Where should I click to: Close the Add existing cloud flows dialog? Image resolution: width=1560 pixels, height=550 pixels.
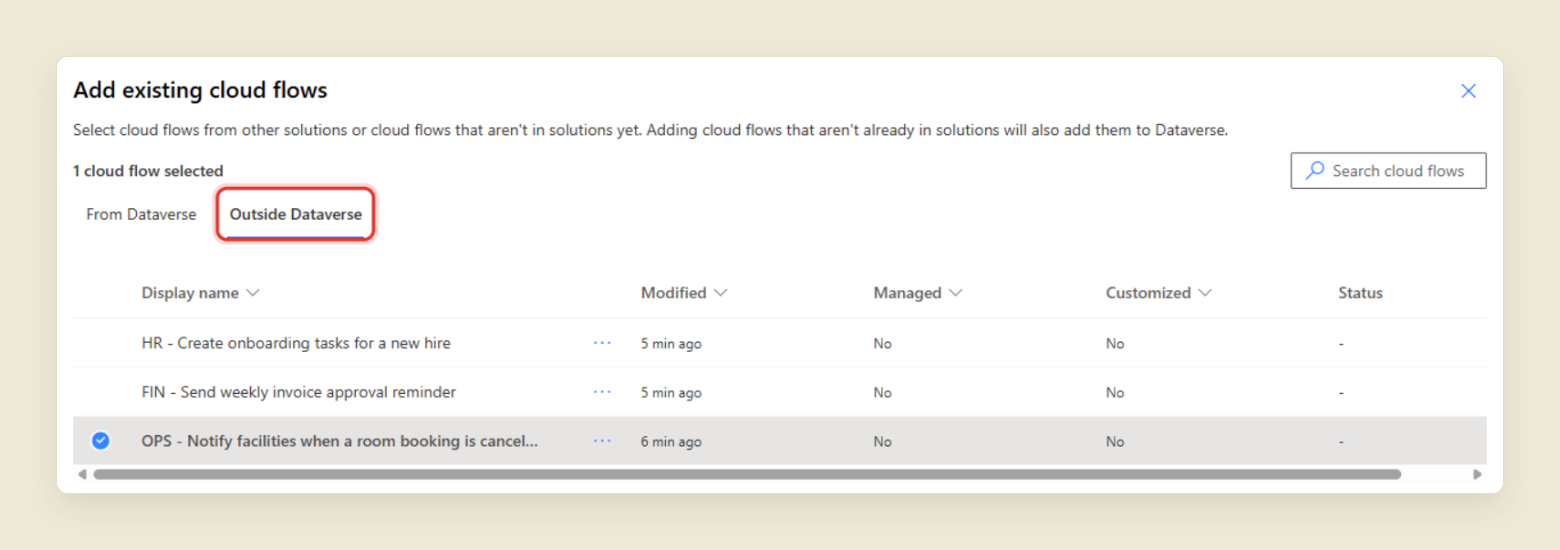point(1468,91)
